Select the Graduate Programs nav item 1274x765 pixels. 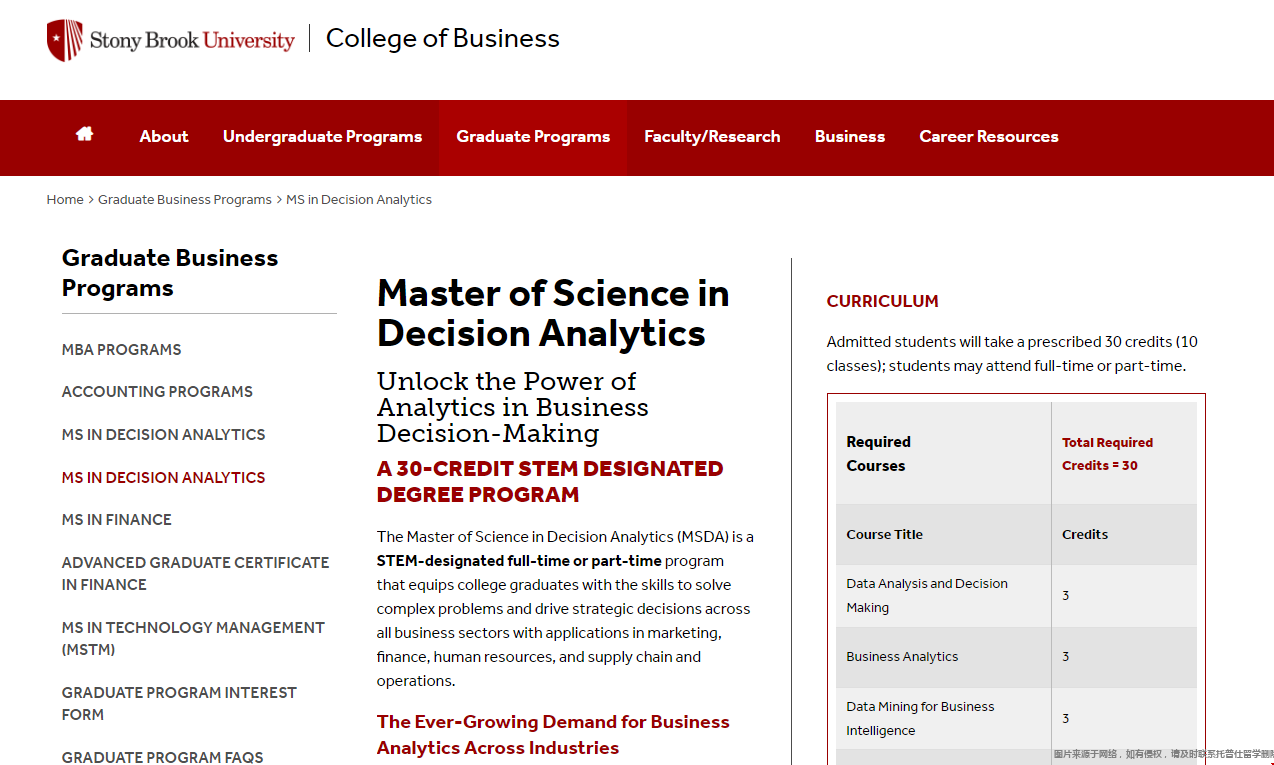tap(533, 137)
